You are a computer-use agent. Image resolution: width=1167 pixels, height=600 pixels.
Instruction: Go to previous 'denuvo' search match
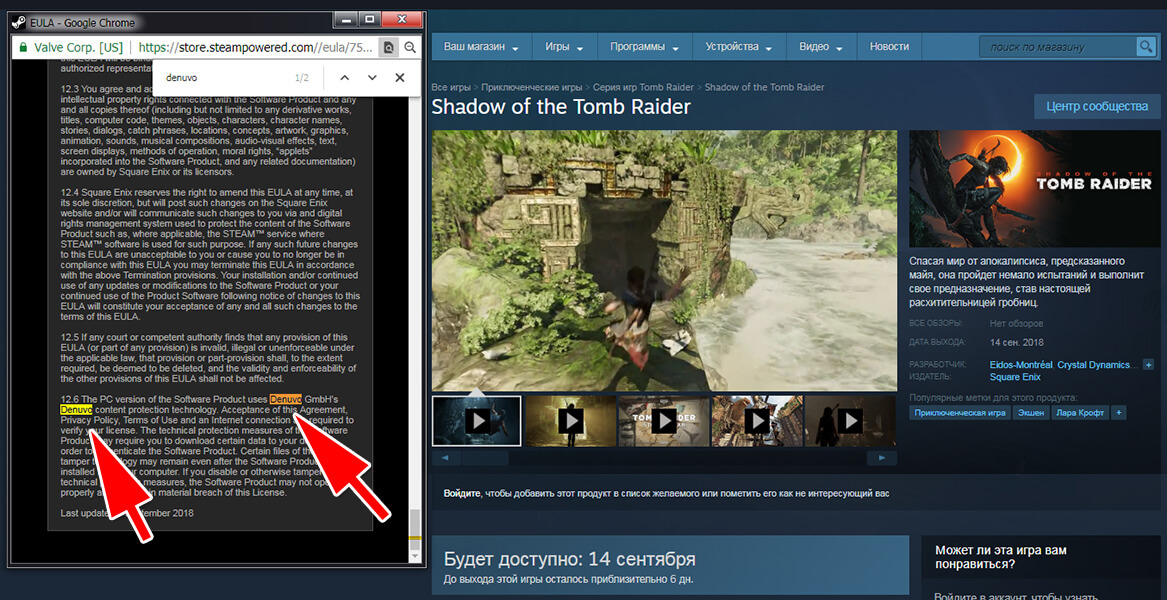344,77
